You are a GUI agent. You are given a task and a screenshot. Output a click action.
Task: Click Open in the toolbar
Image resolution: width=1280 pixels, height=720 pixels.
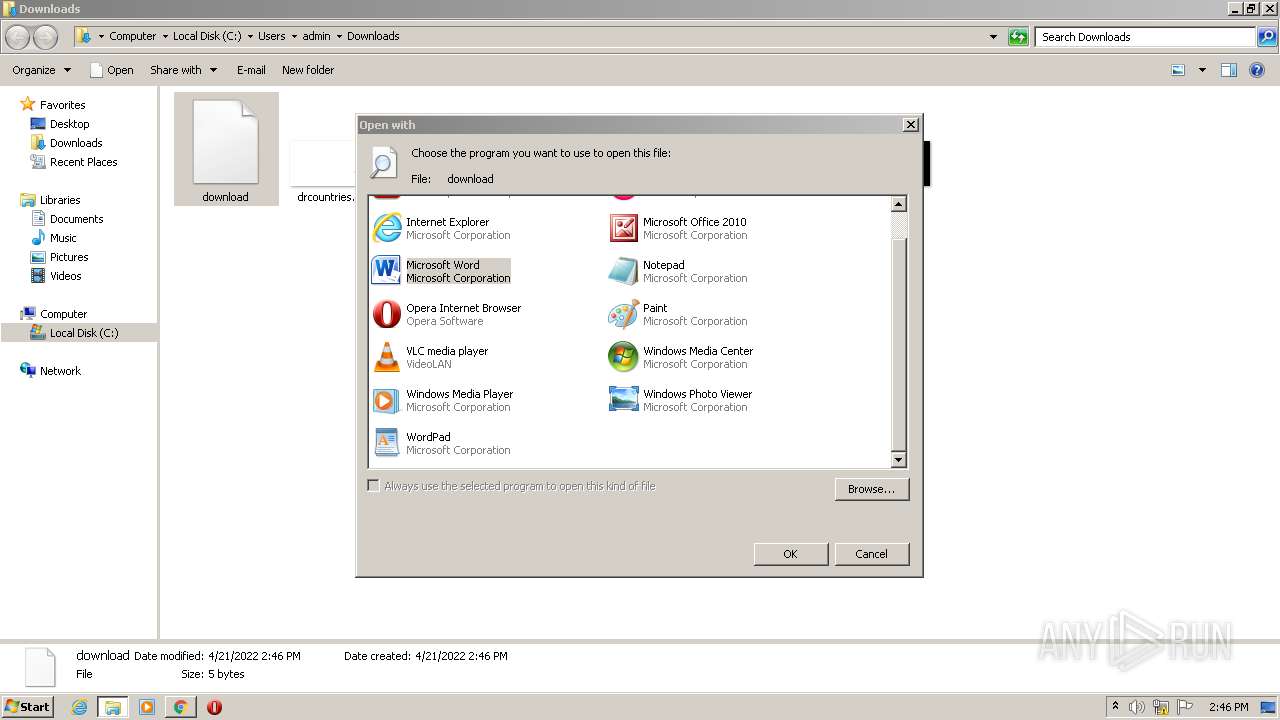[111, 70]
